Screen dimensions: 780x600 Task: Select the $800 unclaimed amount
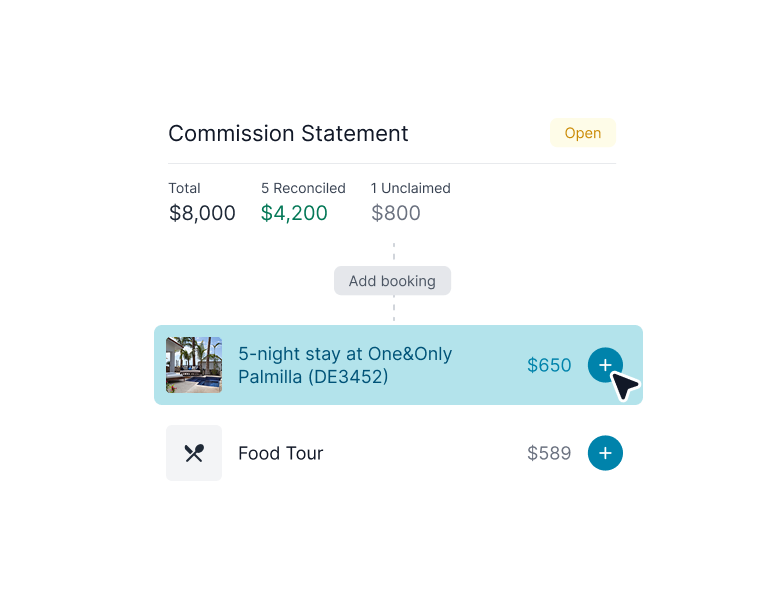click(396, 213)
